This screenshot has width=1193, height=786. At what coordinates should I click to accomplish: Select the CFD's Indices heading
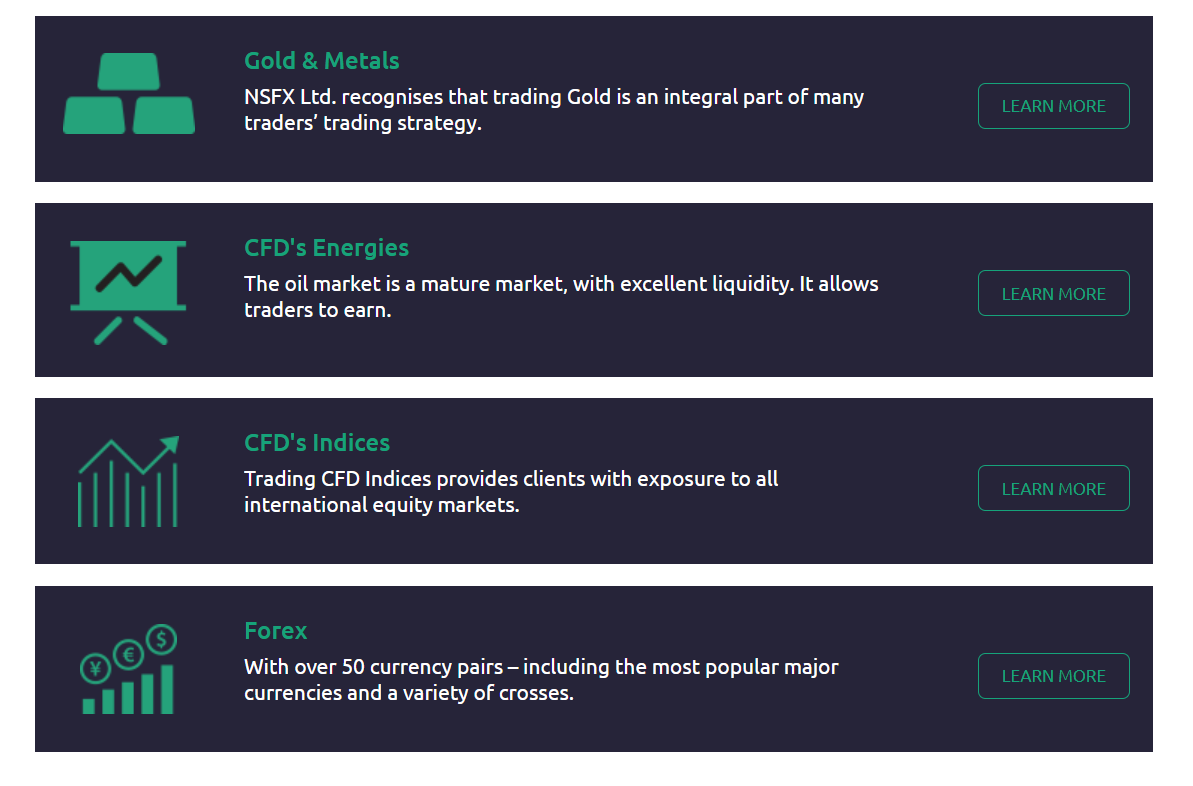[x=317, y=443]
